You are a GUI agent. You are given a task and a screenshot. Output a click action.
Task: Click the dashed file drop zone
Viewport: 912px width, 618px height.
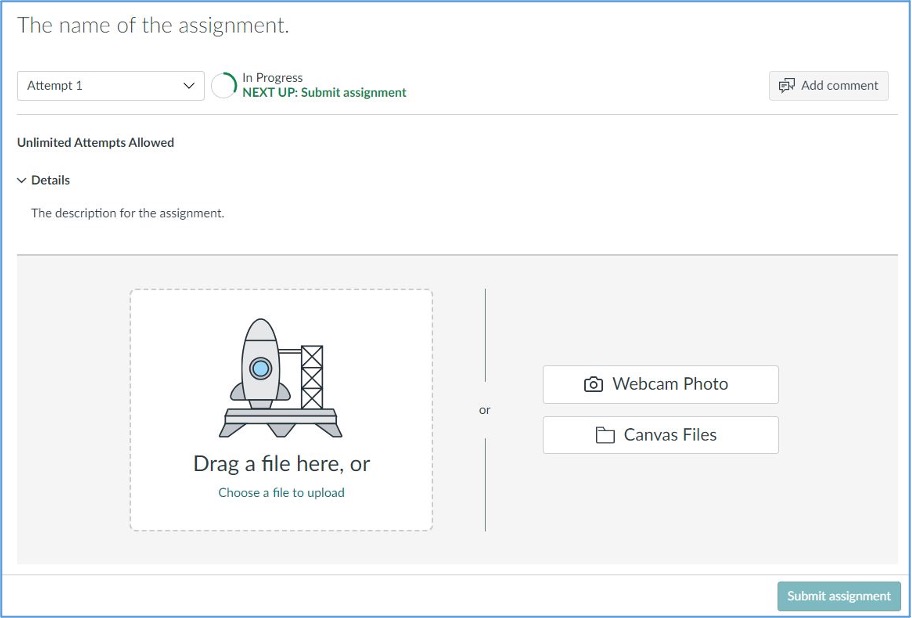click(281, 410)
